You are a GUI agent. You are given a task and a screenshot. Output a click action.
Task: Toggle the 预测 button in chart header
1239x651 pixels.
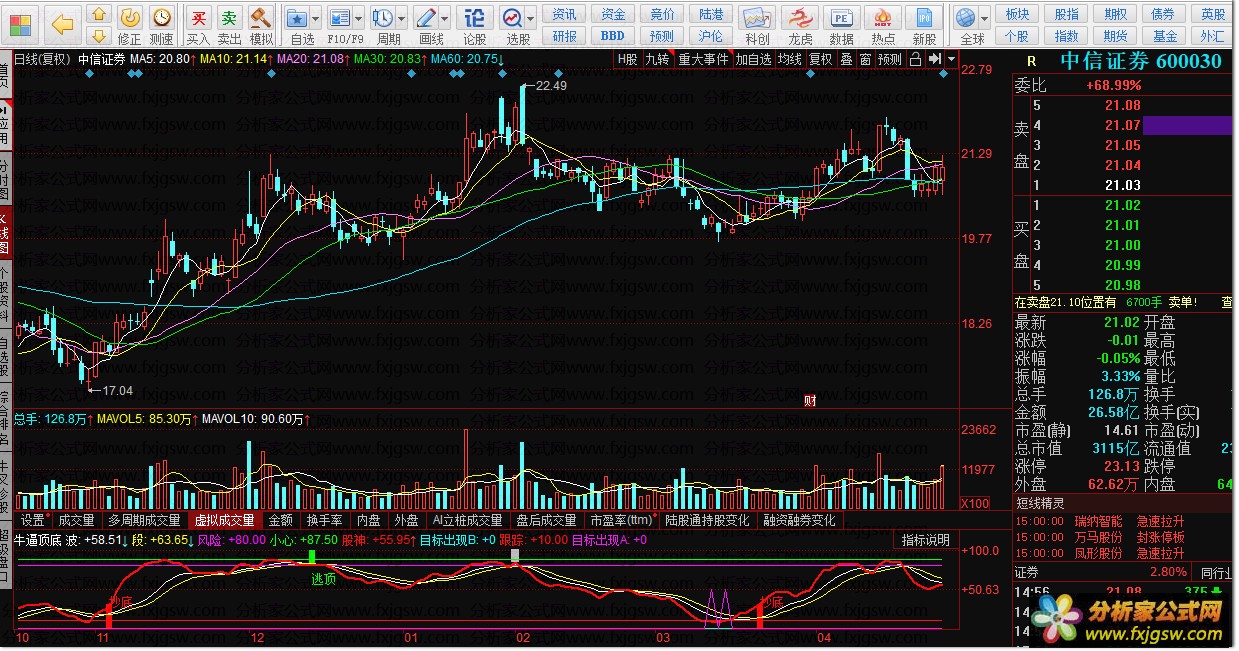tap(890, 59)
